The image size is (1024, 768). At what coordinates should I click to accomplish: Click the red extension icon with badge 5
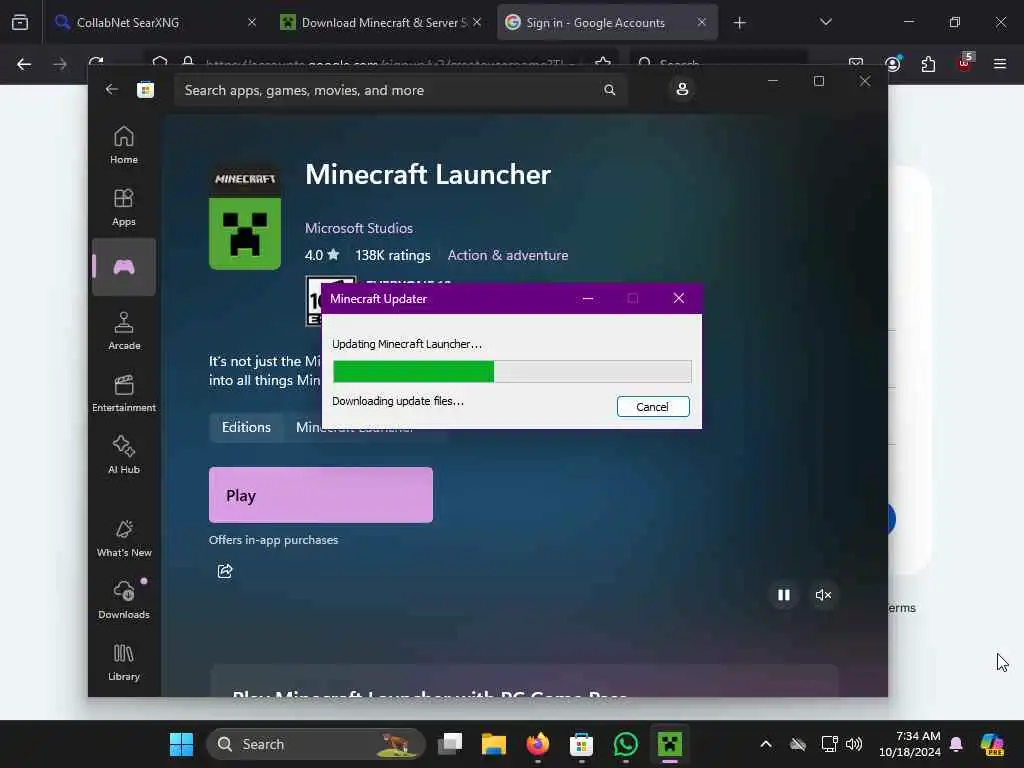[965, 63]
